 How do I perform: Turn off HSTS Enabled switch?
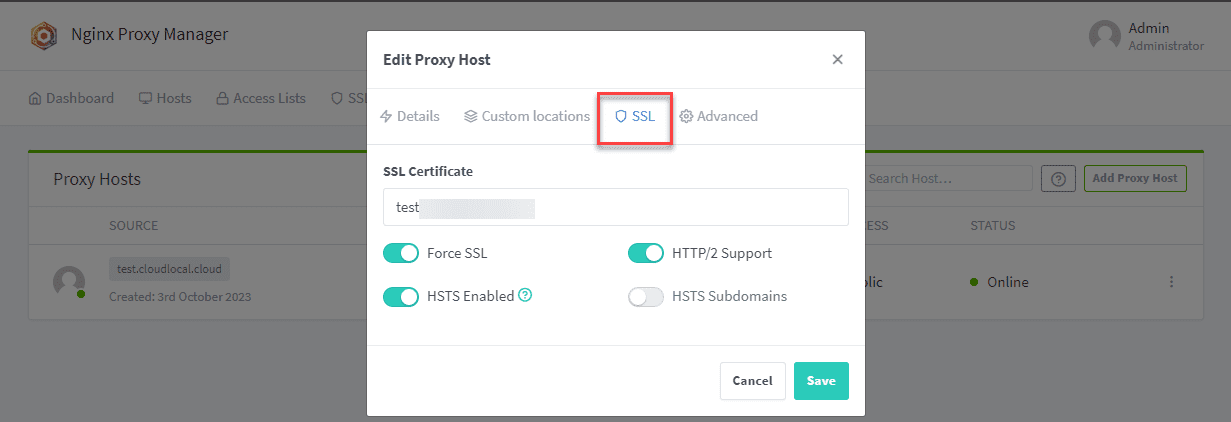tap(401, 297)
